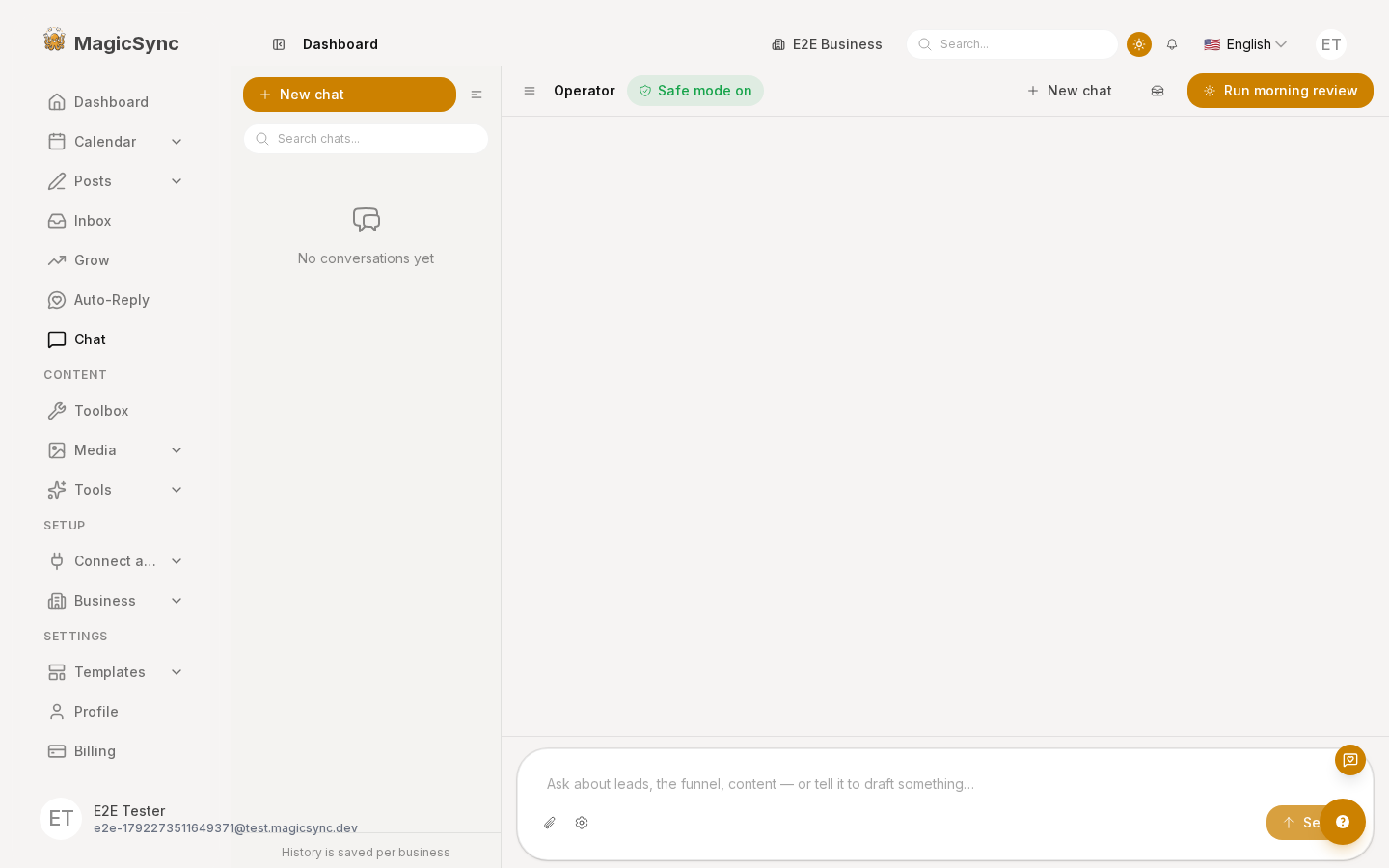The width and height of the screenshot is (1389, 868).
Task: Click the feedback chat bubble icon
Action: point(1350,760)
